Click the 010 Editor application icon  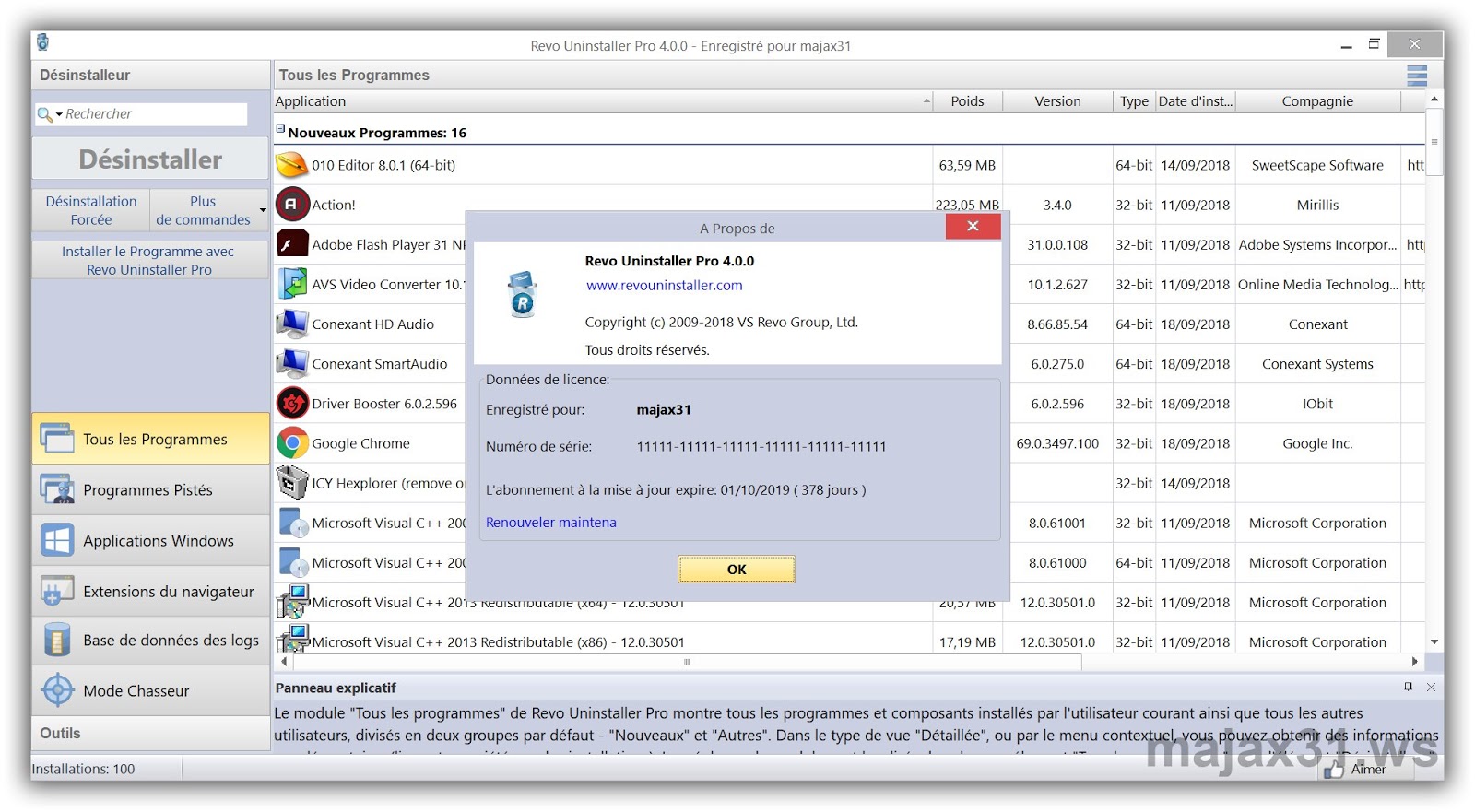coord(292,165)
